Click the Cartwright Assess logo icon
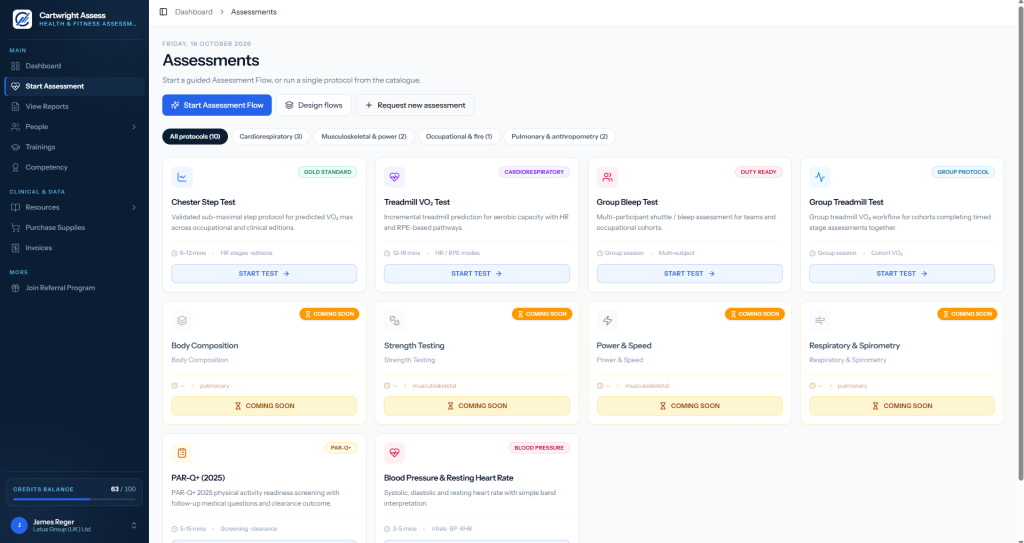 point(22,19)
